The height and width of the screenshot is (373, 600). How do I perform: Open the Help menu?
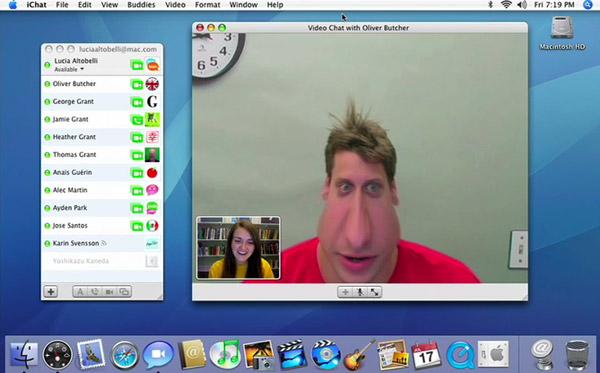coord(275,5)
